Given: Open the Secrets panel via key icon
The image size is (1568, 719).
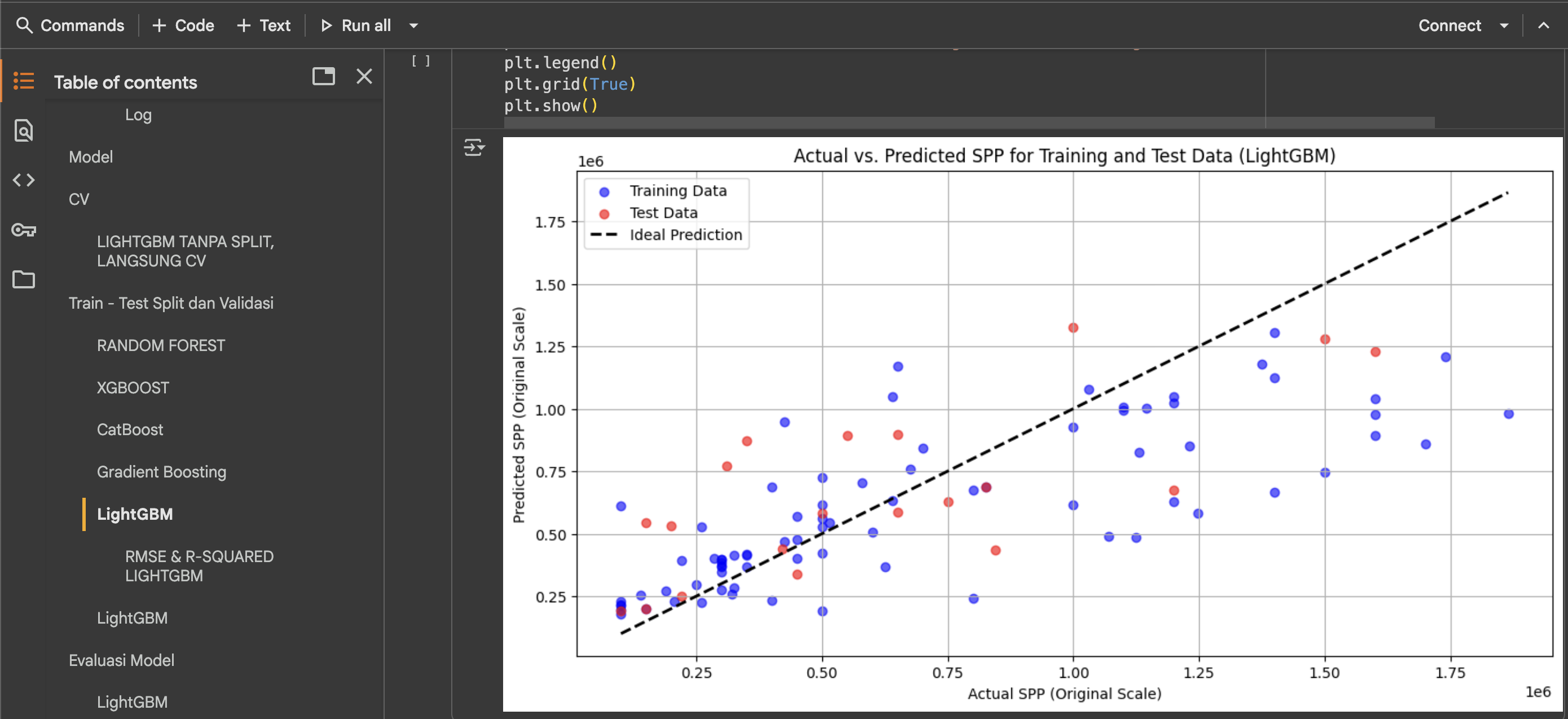Looking at the screenshot, I should pos(23,230).
